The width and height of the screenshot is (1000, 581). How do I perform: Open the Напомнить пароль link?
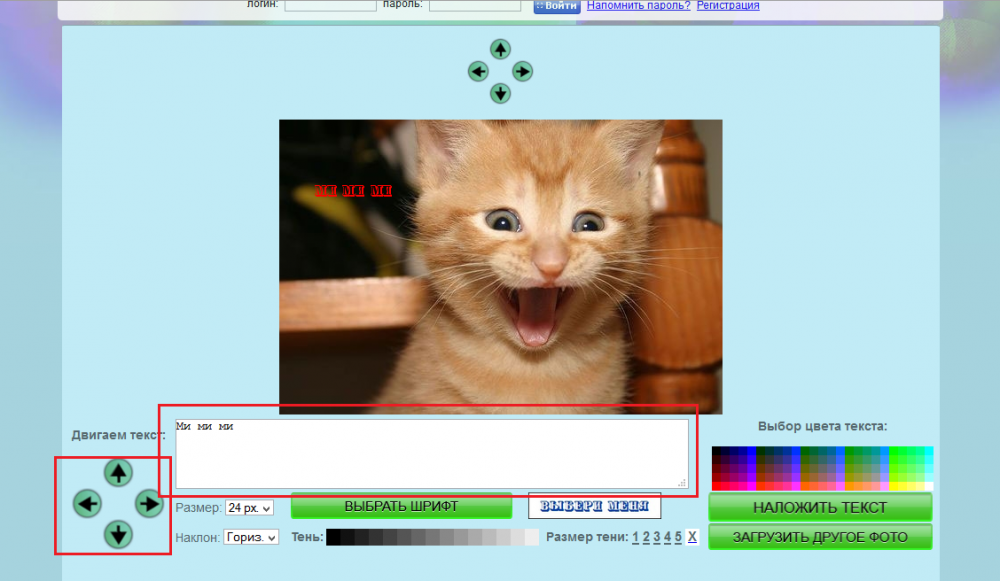pos(638,5)
